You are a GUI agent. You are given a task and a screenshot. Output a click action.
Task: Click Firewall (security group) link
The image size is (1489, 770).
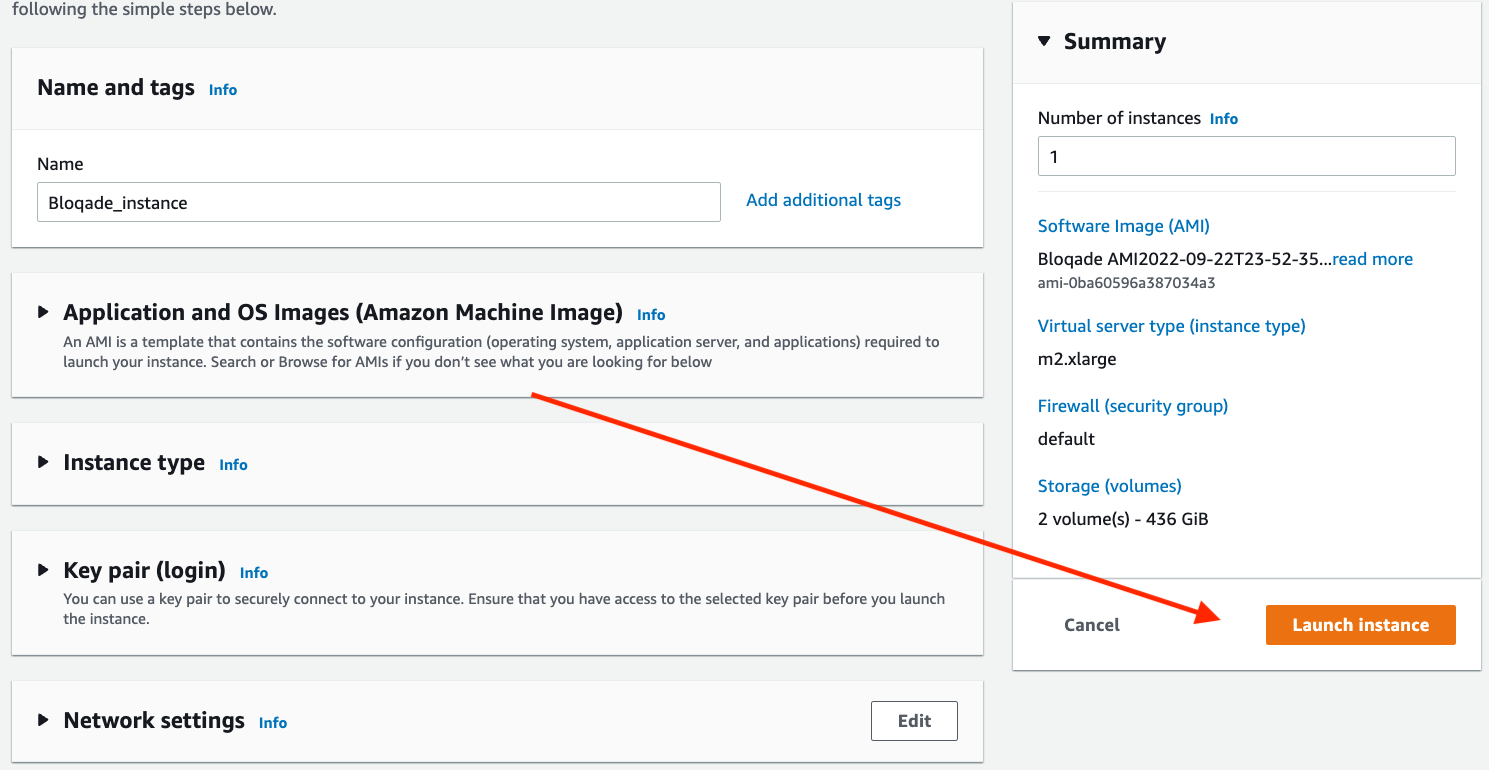[1133, 406]
